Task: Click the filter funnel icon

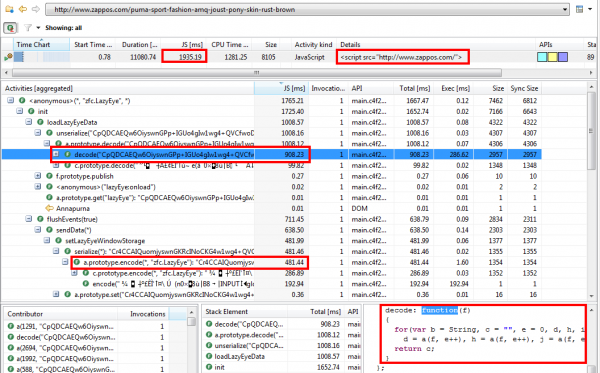Action: click(28, 28)
